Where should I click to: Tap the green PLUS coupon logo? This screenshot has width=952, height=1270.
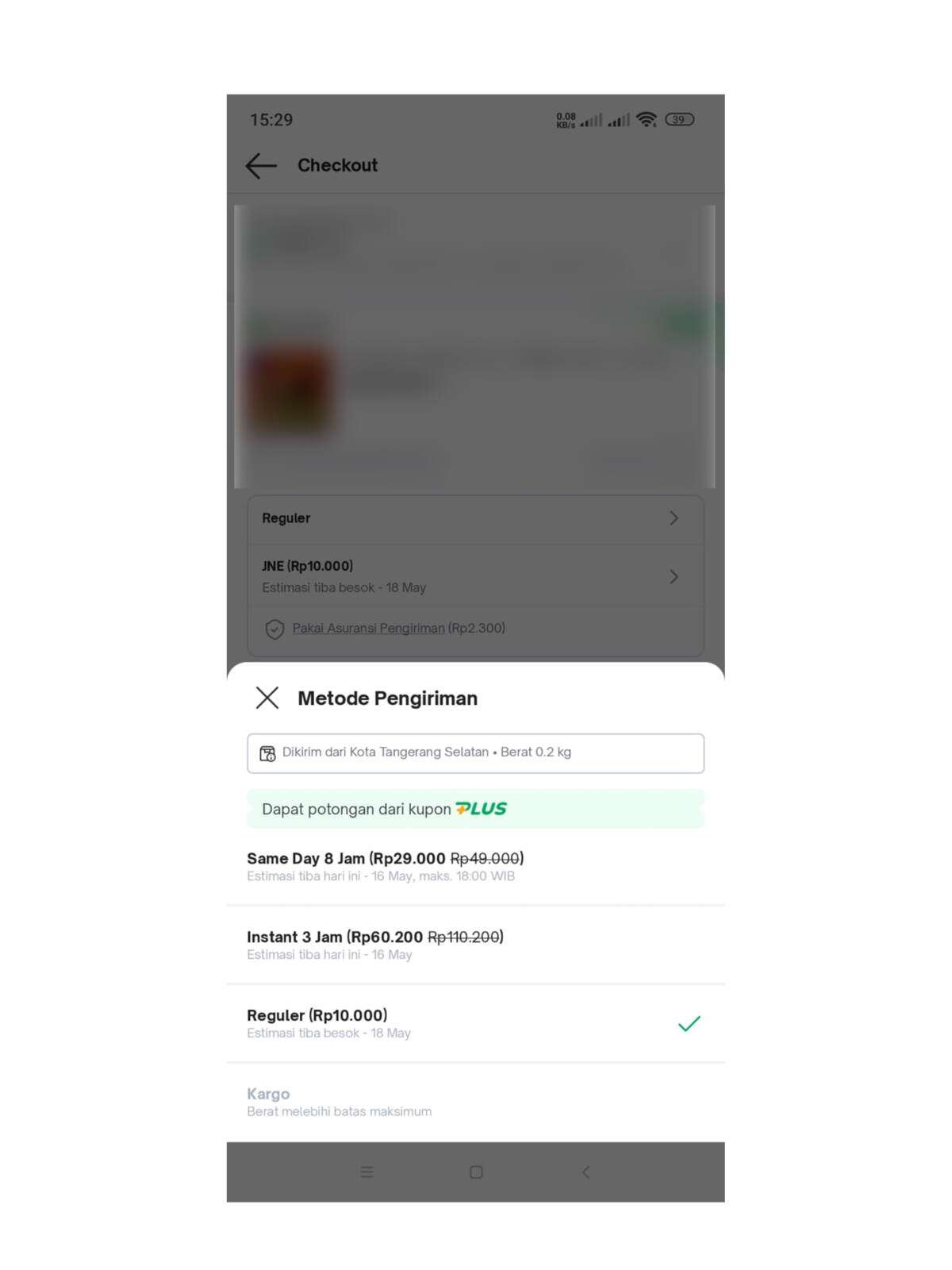(481, 809)
